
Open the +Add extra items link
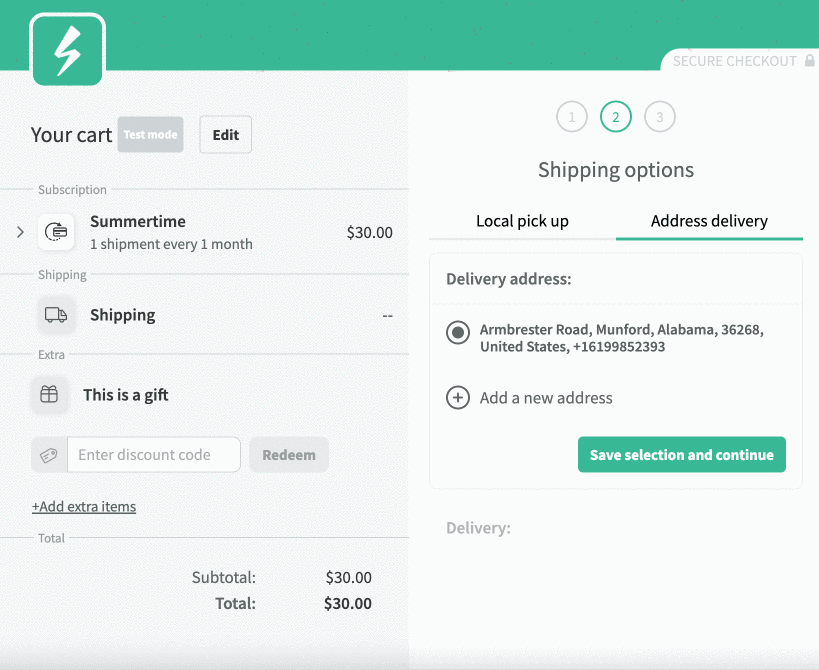(x=84, y=507)
